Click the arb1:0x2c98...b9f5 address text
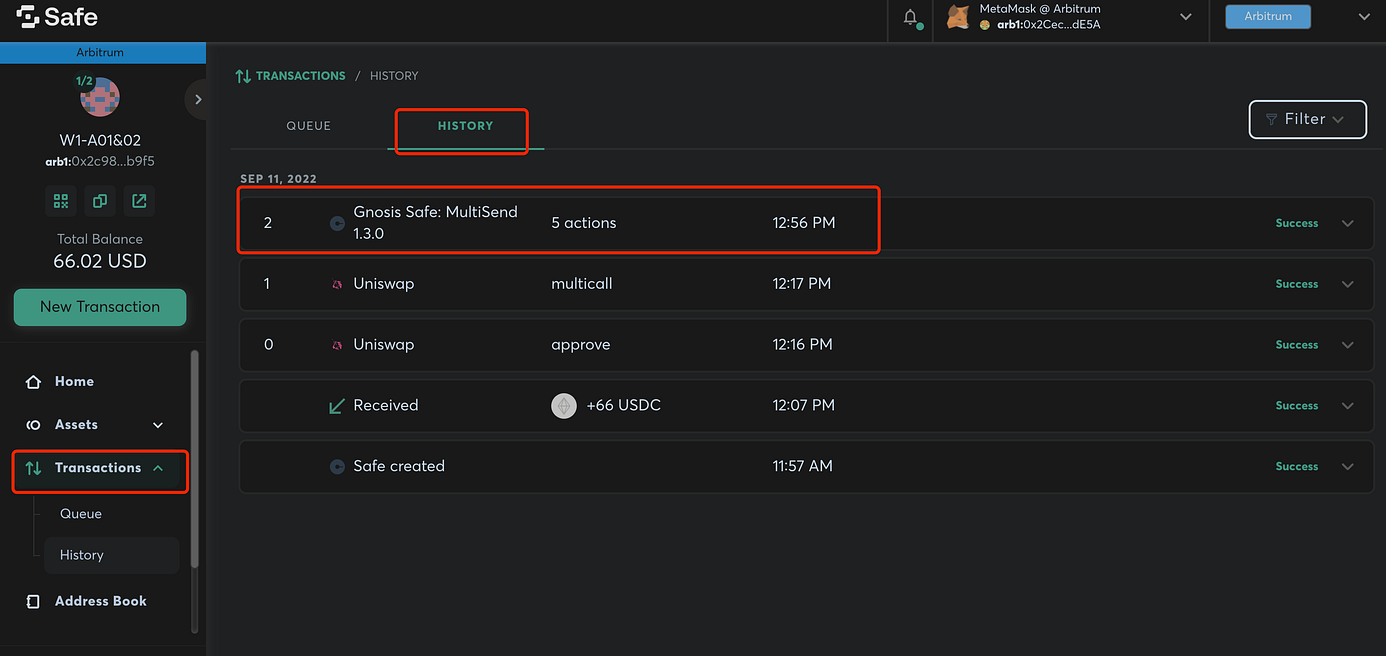The width and height of the screenshot is (1386, 656). tap(100, 162)
